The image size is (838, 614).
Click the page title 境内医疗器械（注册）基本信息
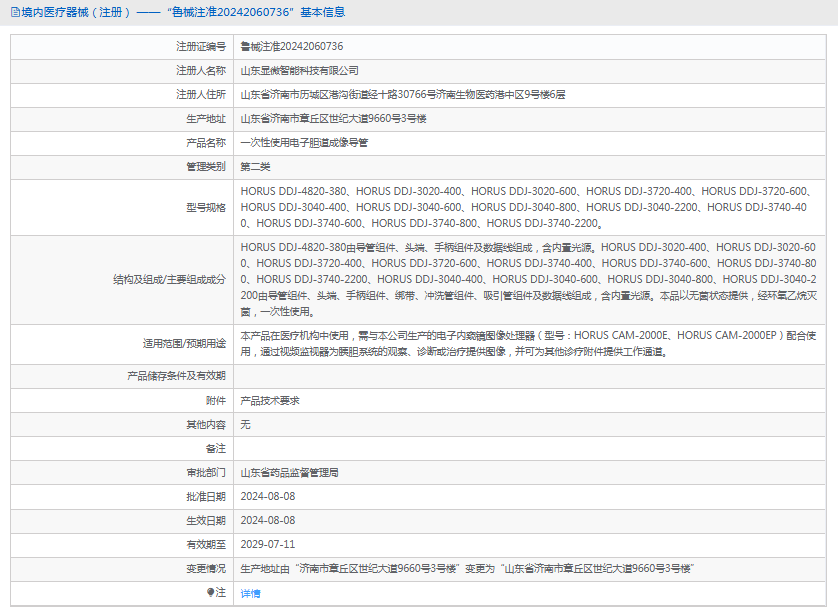[183, 12]
